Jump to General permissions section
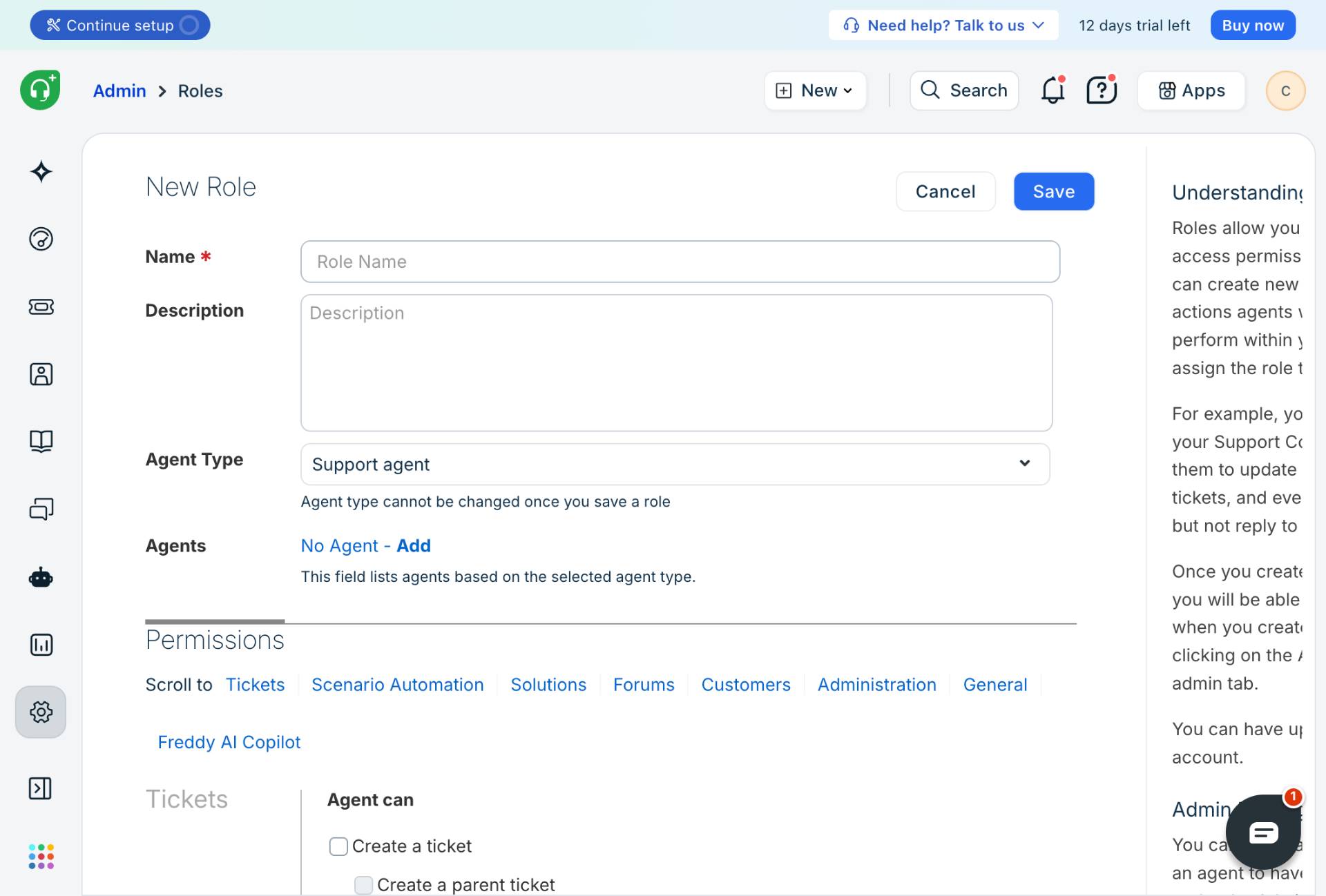The image size is (1326, 896). [995, 685]
